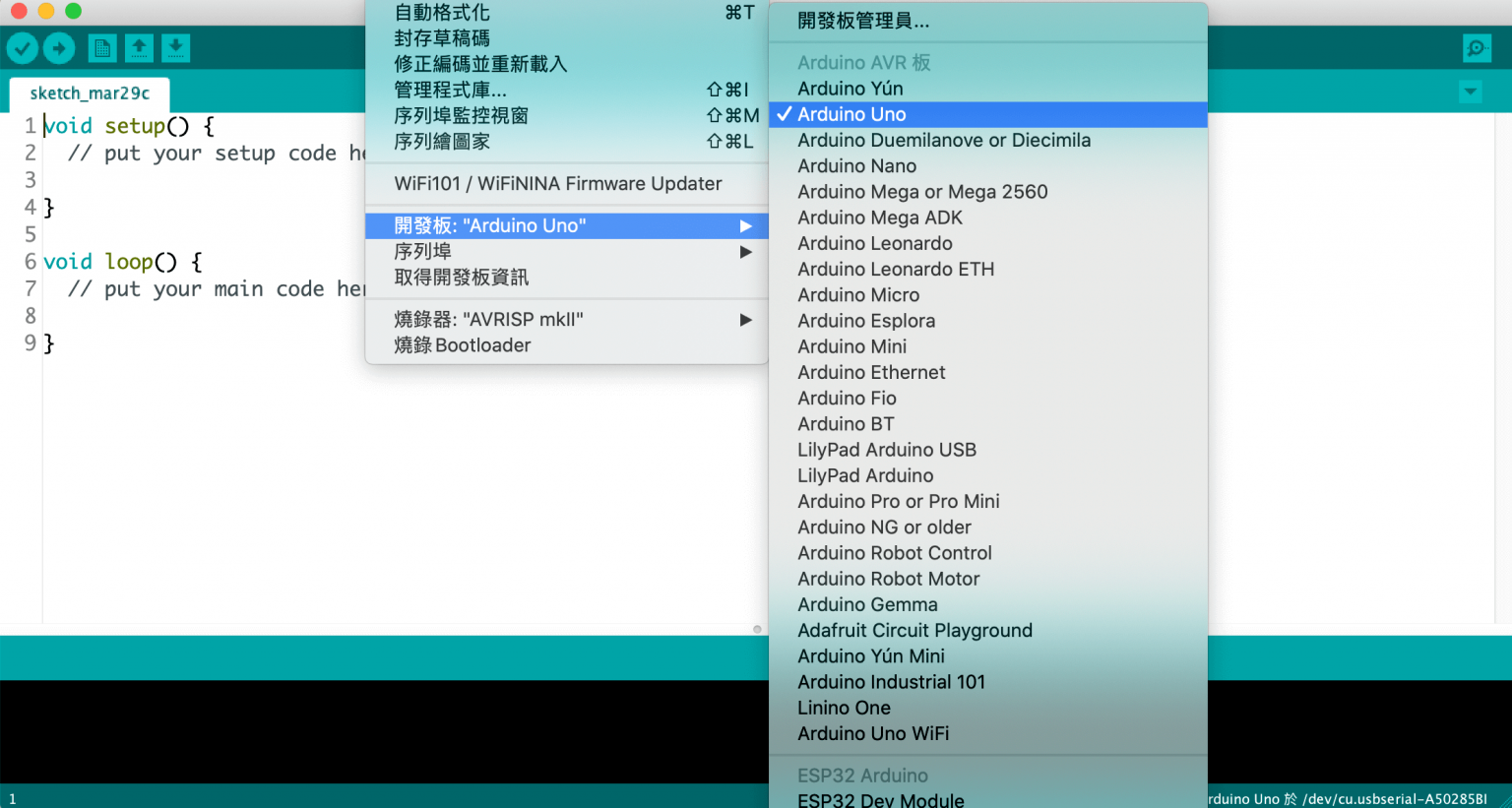Select Arduino Mega or Mega 2560
Image resolution: width=1512 pixels, height=808 pixels.
(x=922, y=192)
